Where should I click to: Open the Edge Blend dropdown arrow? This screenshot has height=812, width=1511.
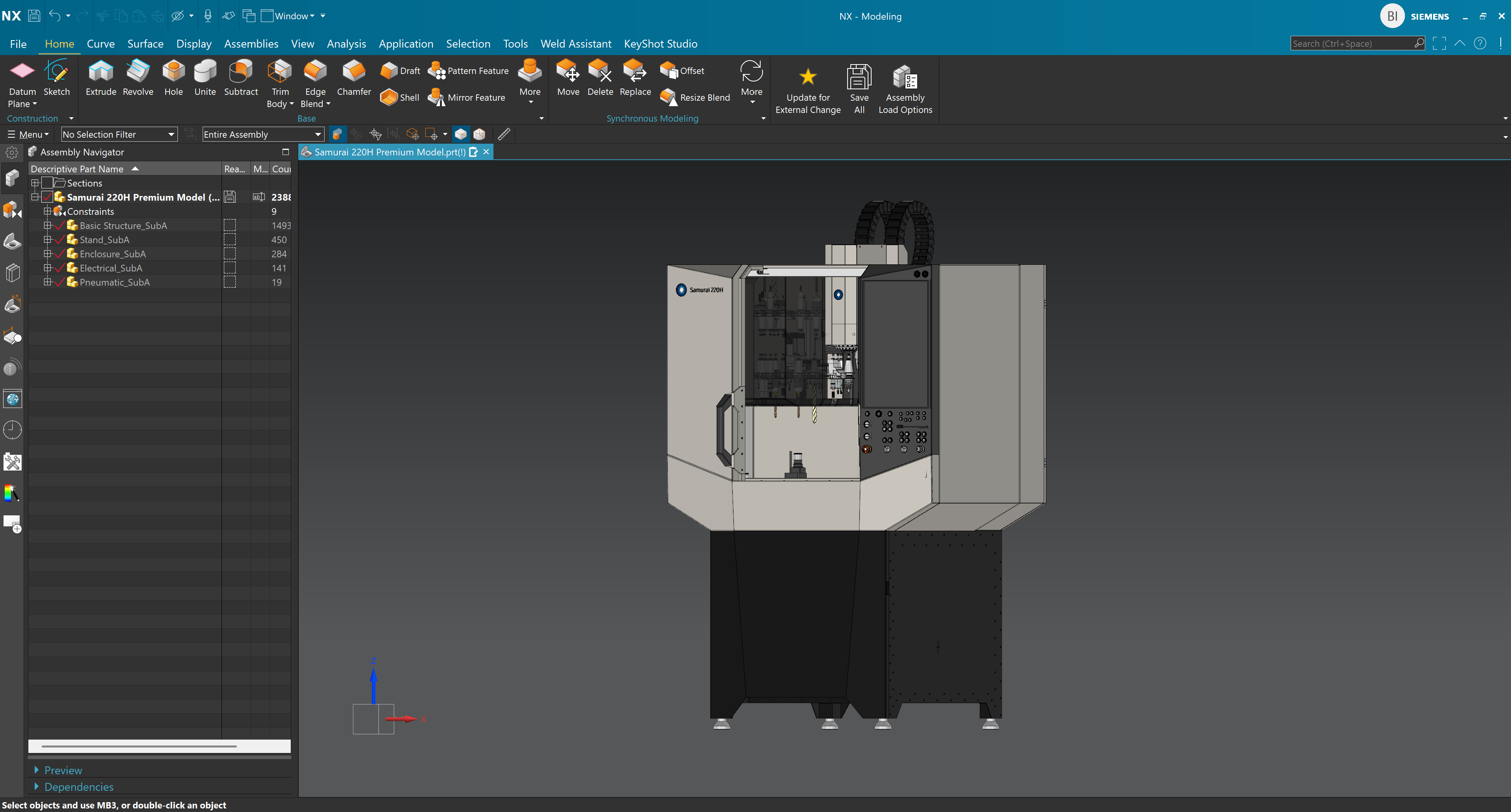[328, 104]
